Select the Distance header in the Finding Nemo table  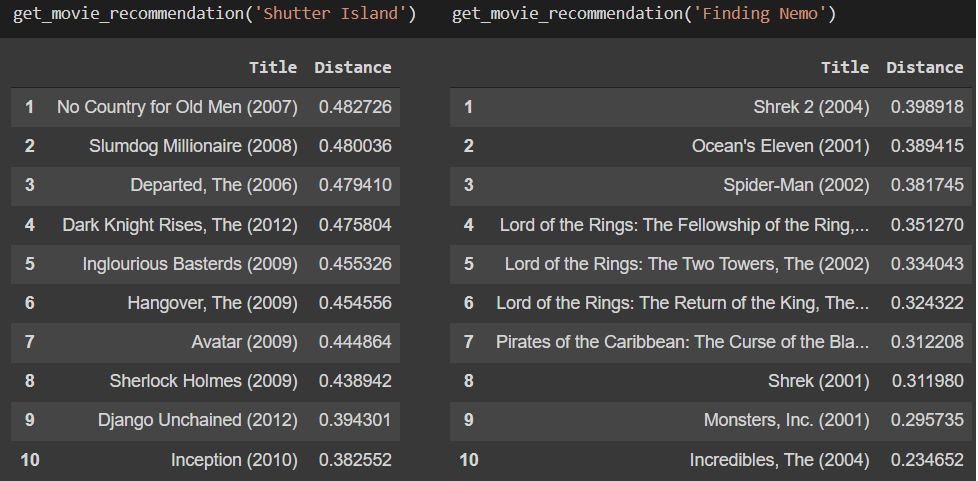[x=925, y=67]
